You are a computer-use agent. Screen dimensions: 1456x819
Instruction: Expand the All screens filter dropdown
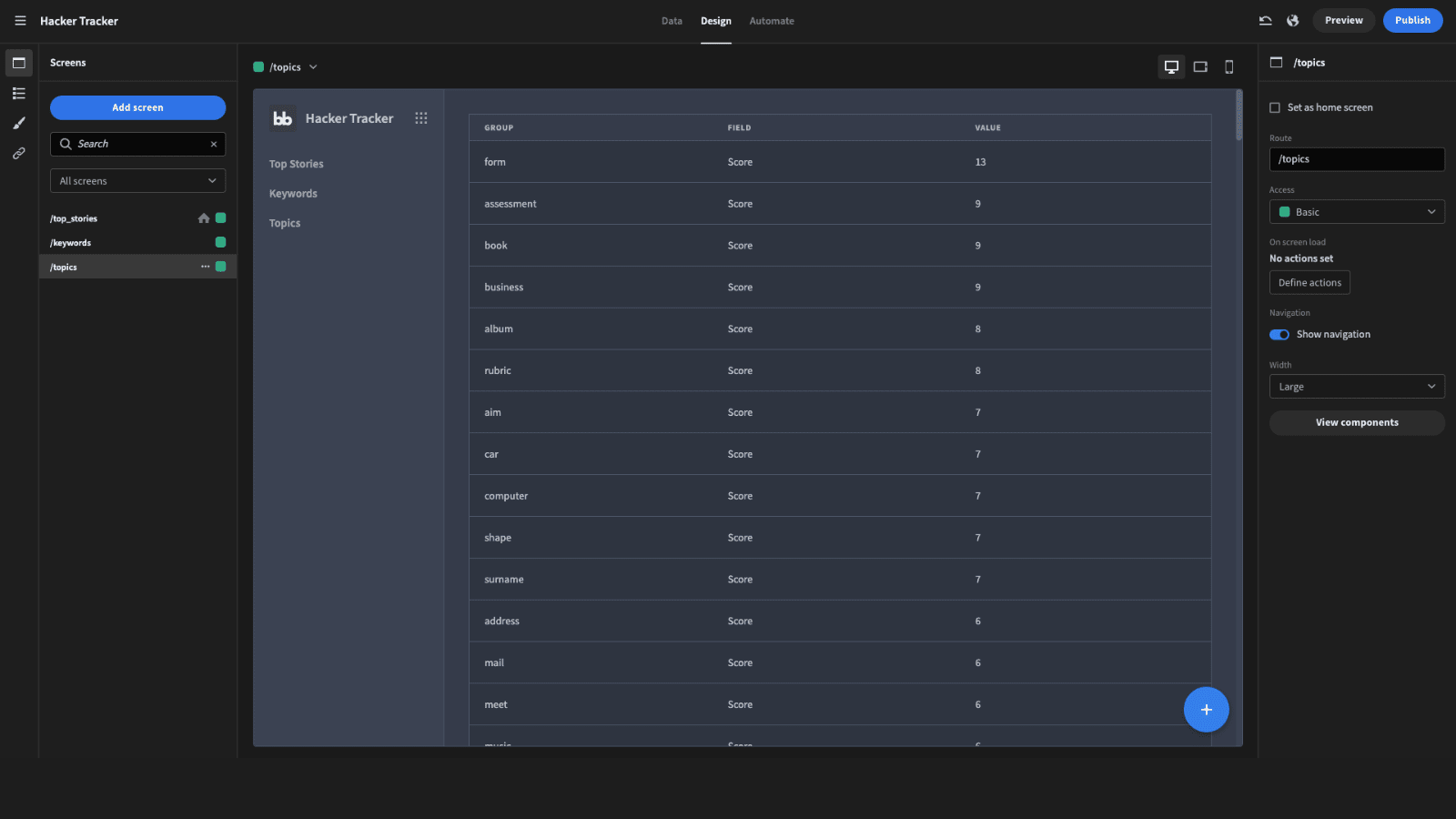click(x=137, y=181)
